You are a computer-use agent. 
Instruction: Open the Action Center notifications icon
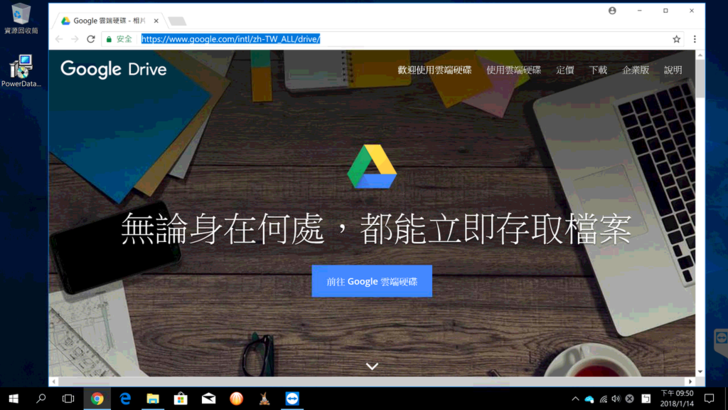tap(709, 399)
